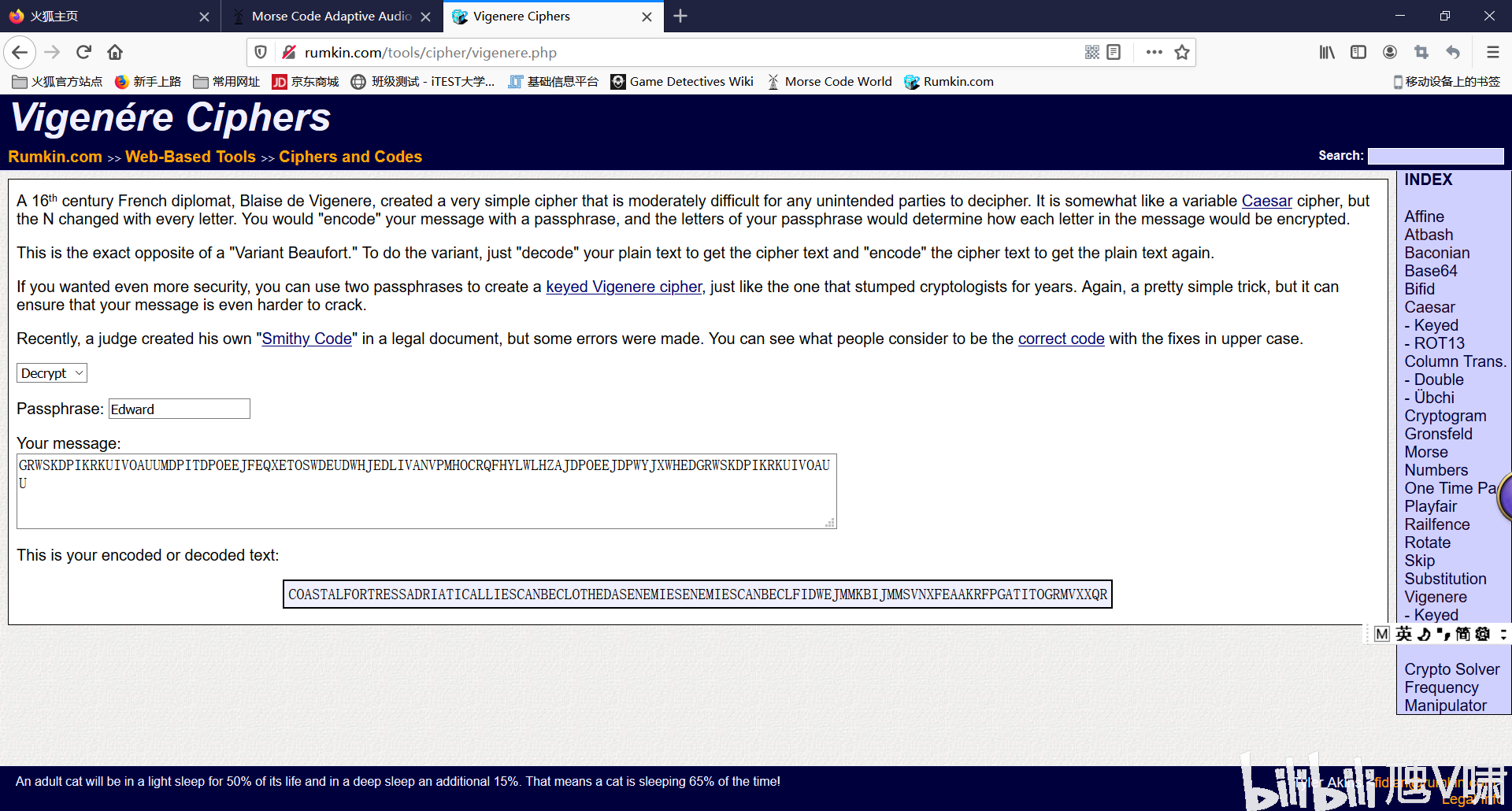
Task: Switch simplified Chinese toggle on IME bar
Action: coord(1462,634)
